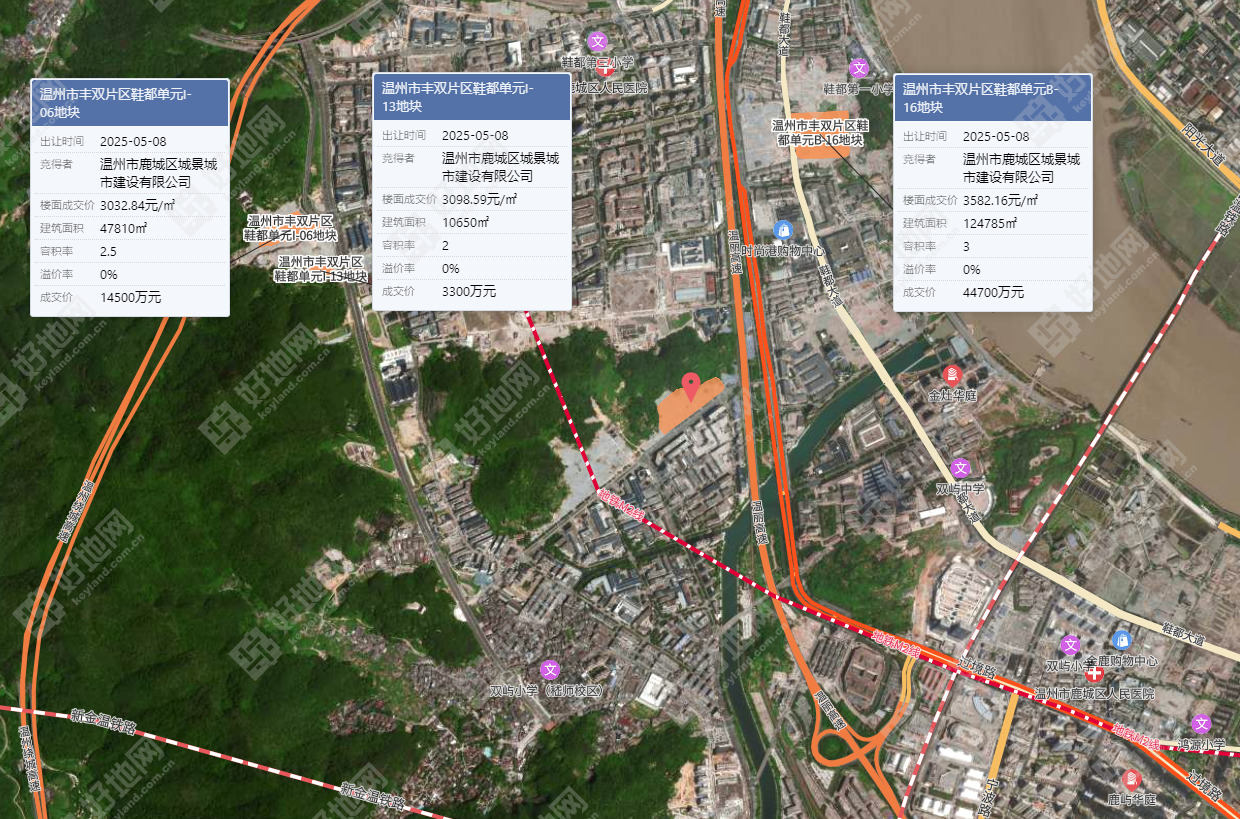Click the 鞋都单元B-16地块 map label

point(820,133)
